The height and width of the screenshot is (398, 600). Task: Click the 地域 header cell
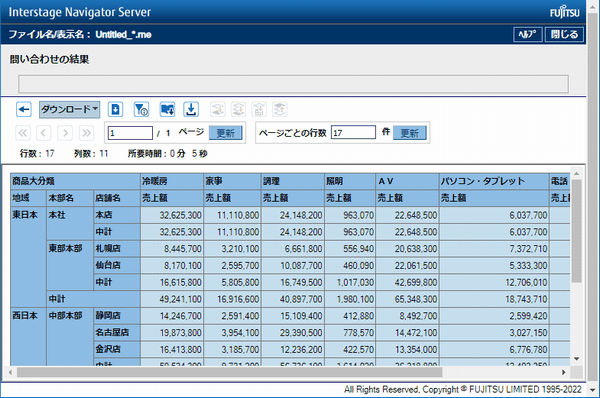[x=28, y=198]
